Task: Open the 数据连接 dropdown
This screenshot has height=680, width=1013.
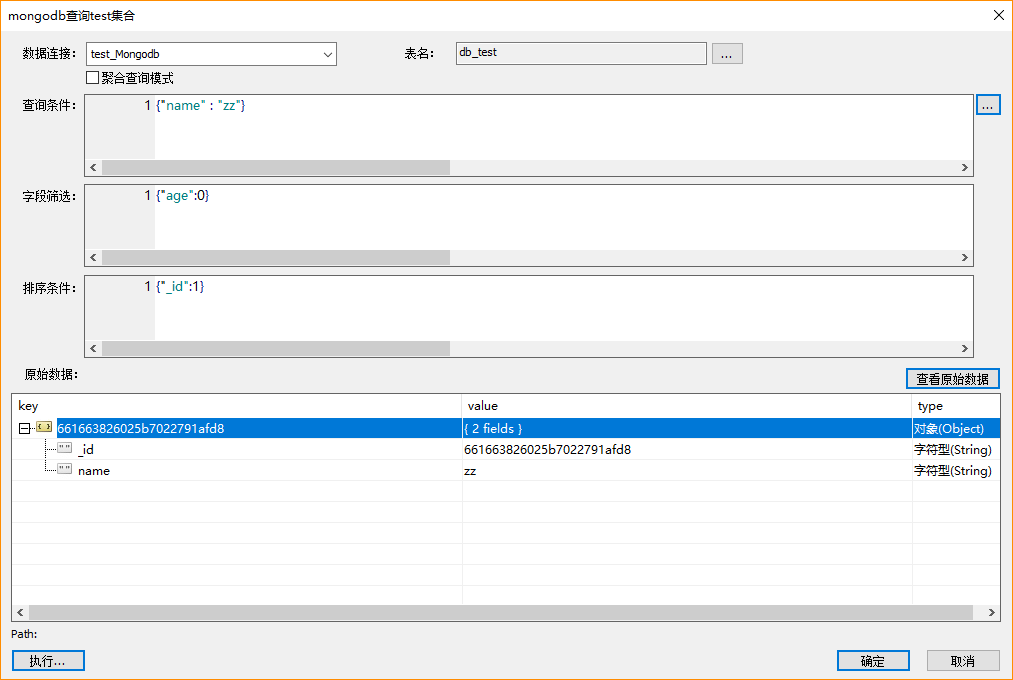Action: click(x=328, y=54)
